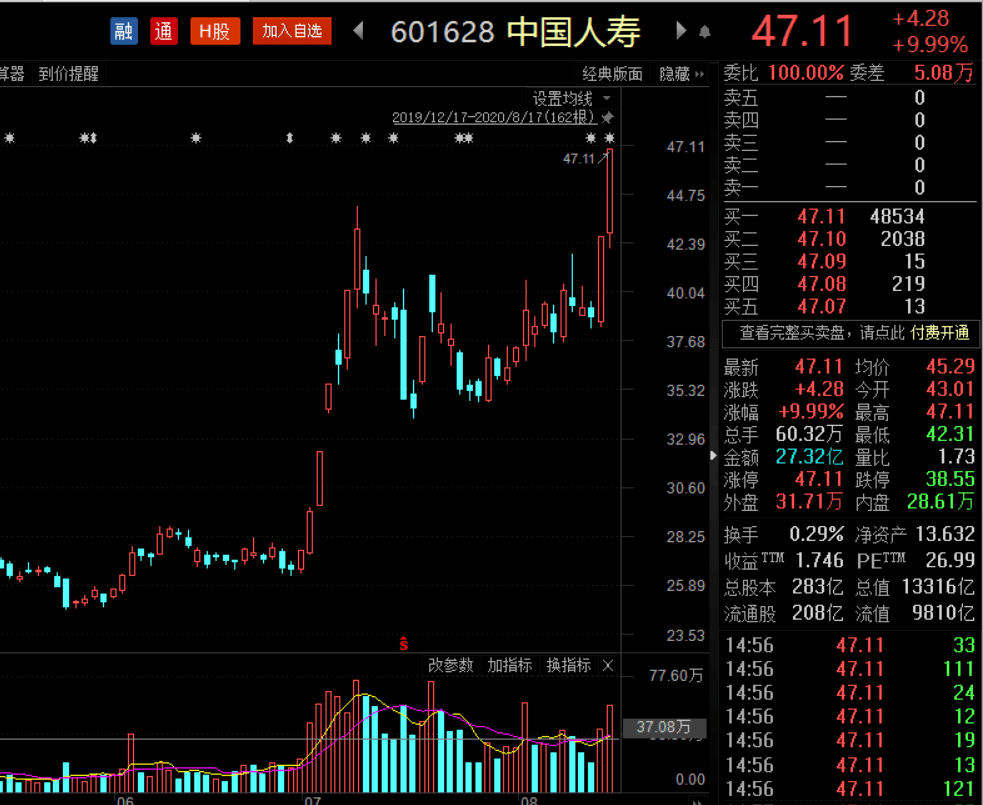Image resolution: width=983 pixels, height=805 pixels.
Task: Click the 37.08万 volume value label
Action: click(x=664, y=727)
